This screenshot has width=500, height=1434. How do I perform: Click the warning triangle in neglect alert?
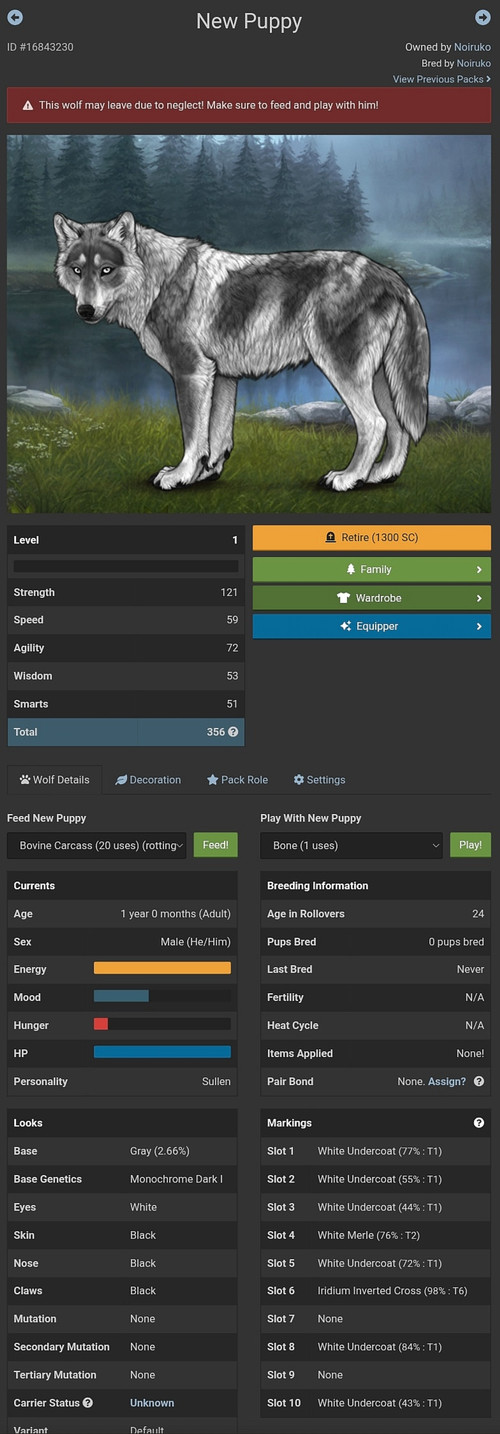[28, 105]
